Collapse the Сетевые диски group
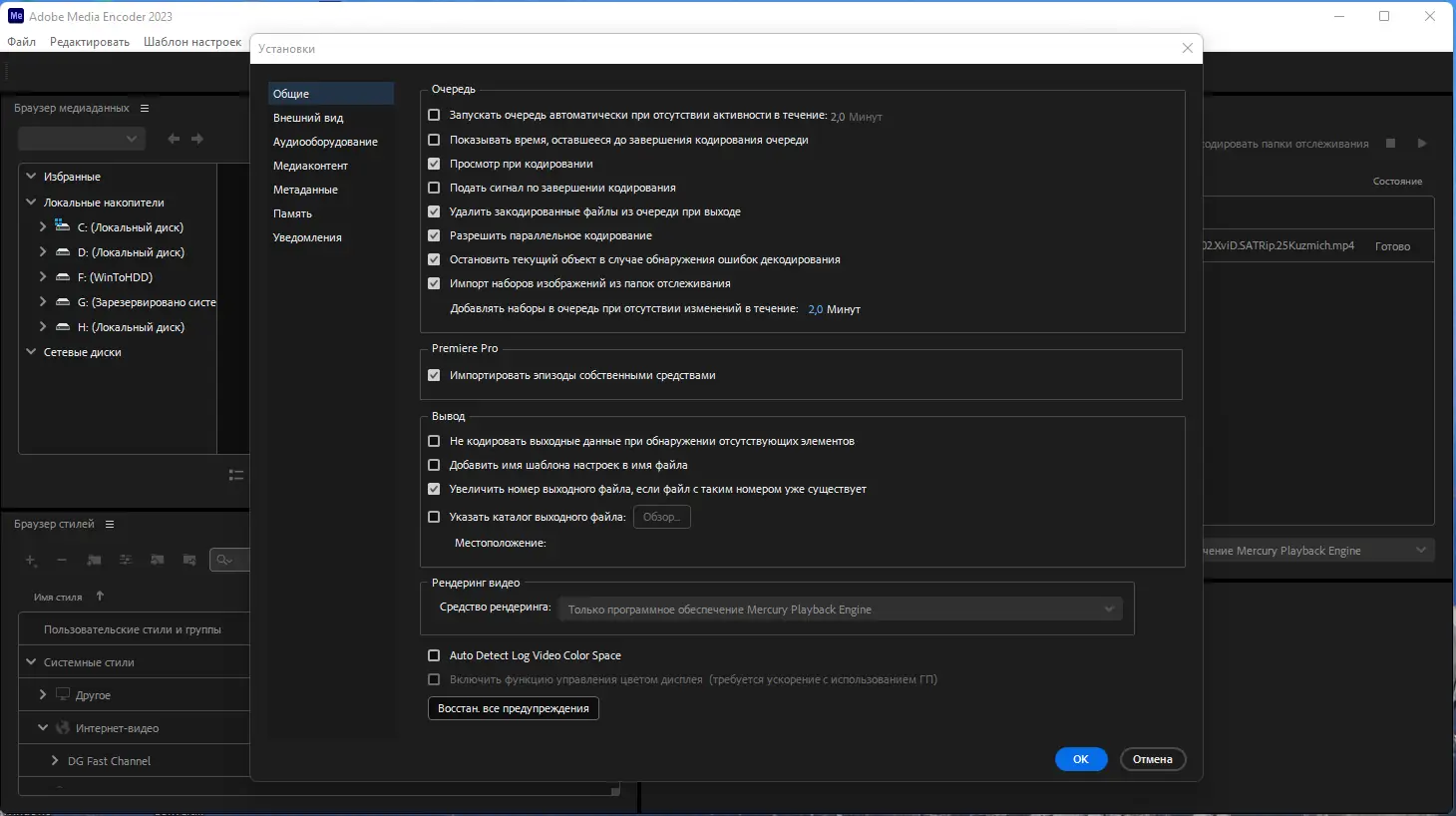This screenshot has height=816, width=1456. 31,352
